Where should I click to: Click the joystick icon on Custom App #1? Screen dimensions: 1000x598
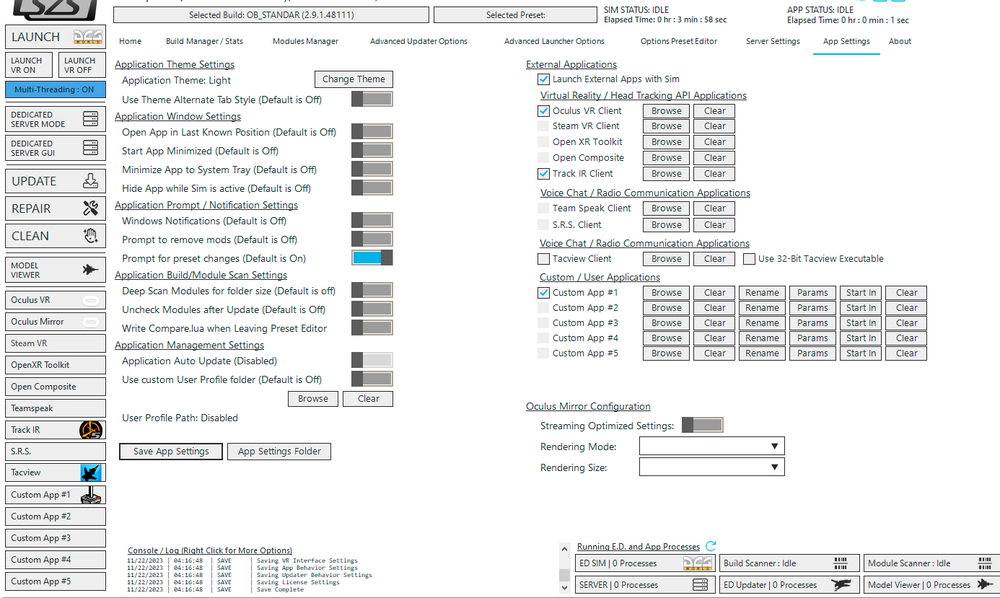point(91,495)
